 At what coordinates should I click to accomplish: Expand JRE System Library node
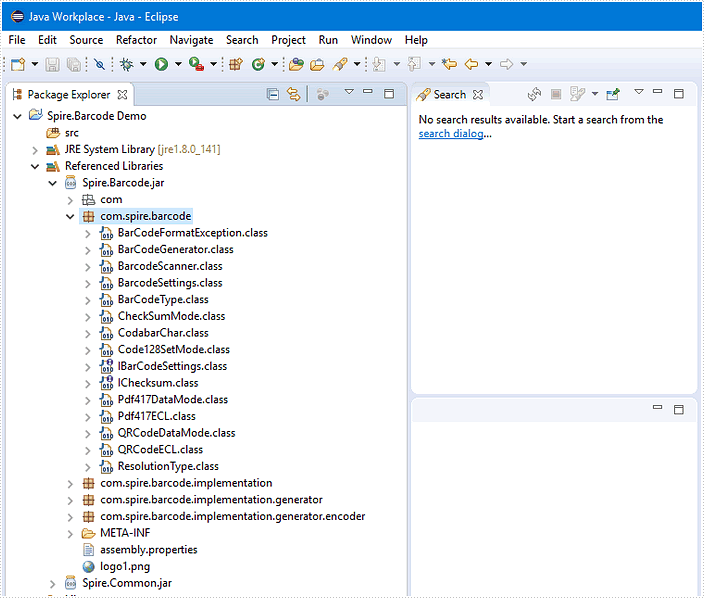tap(35, 150)
